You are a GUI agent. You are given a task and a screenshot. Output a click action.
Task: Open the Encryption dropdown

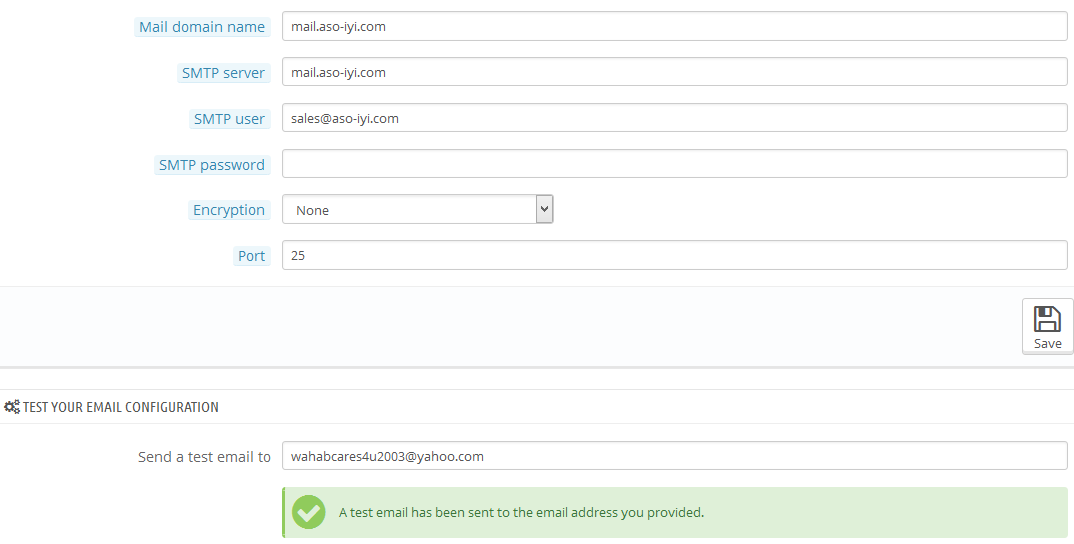point(417,210)
